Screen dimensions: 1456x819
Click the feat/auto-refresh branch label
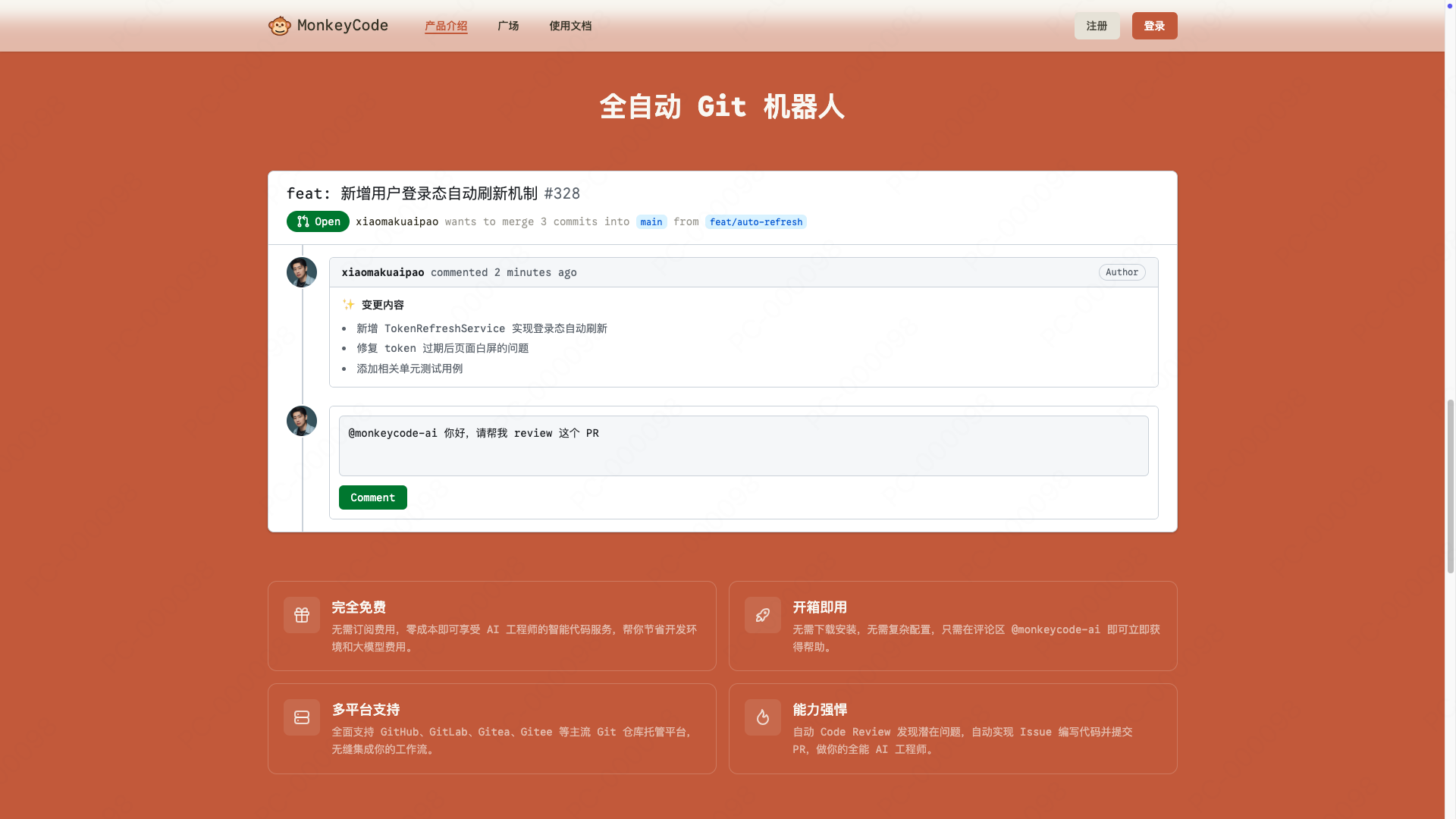pos(755,222)
